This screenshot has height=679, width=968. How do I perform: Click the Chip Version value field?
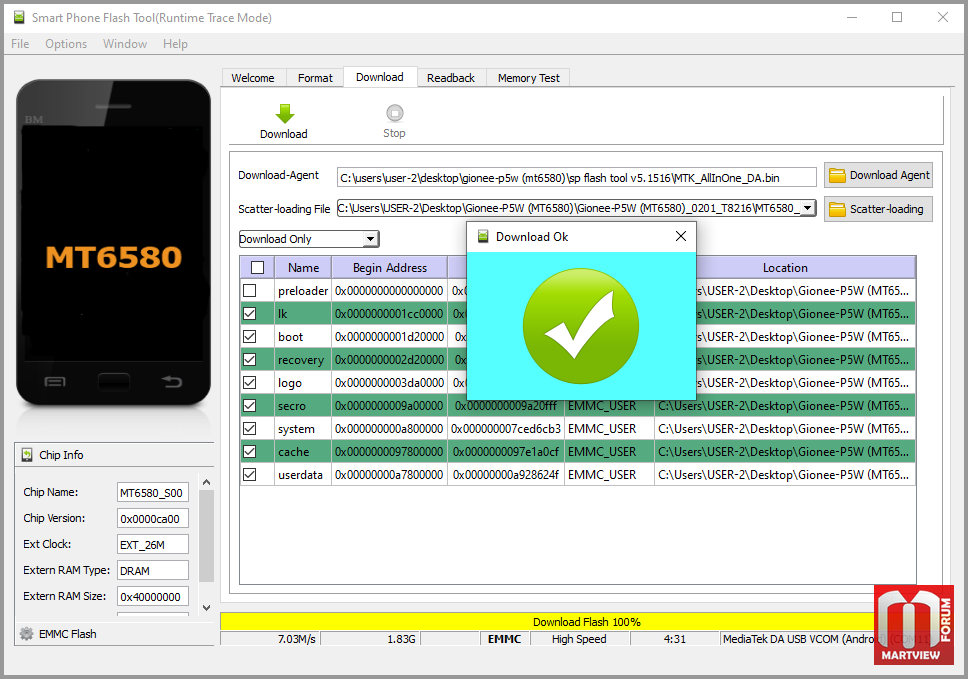pyautogui.click(x=152, y=519)
